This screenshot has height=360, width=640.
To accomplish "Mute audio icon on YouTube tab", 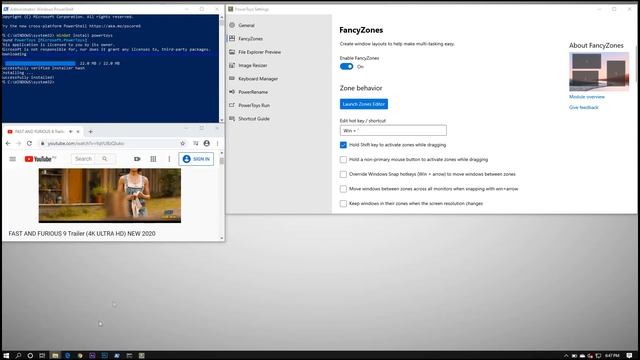I will click(x=71, y=132).
